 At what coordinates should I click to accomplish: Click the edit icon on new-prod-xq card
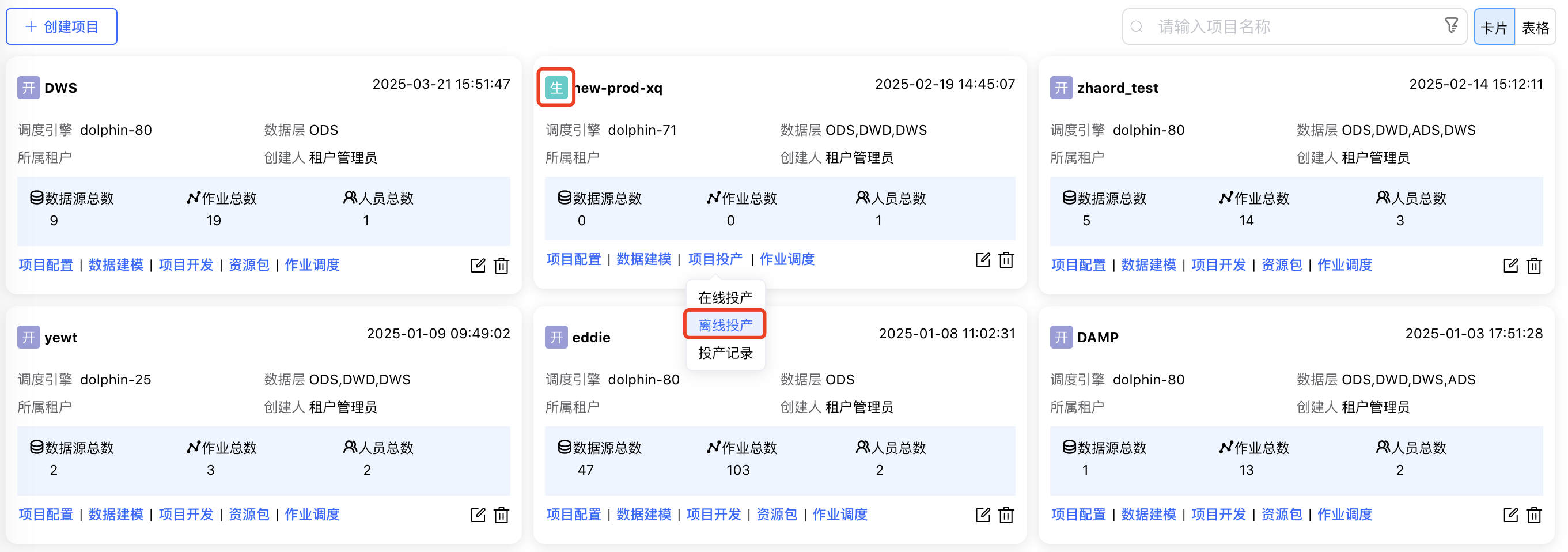[982, 260]
